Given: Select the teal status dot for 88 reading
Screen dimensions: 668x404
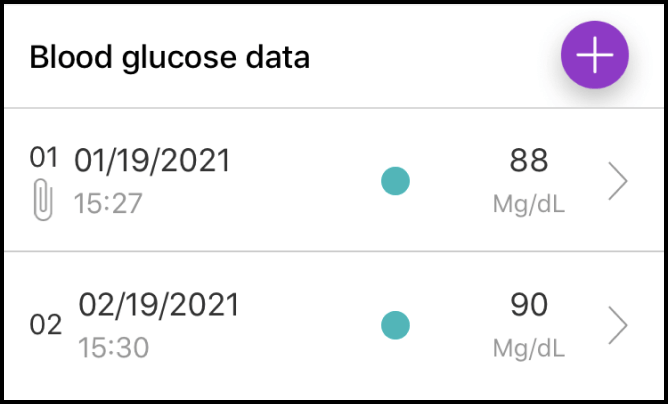Looking at the screenshot, I should coord(395,181).
